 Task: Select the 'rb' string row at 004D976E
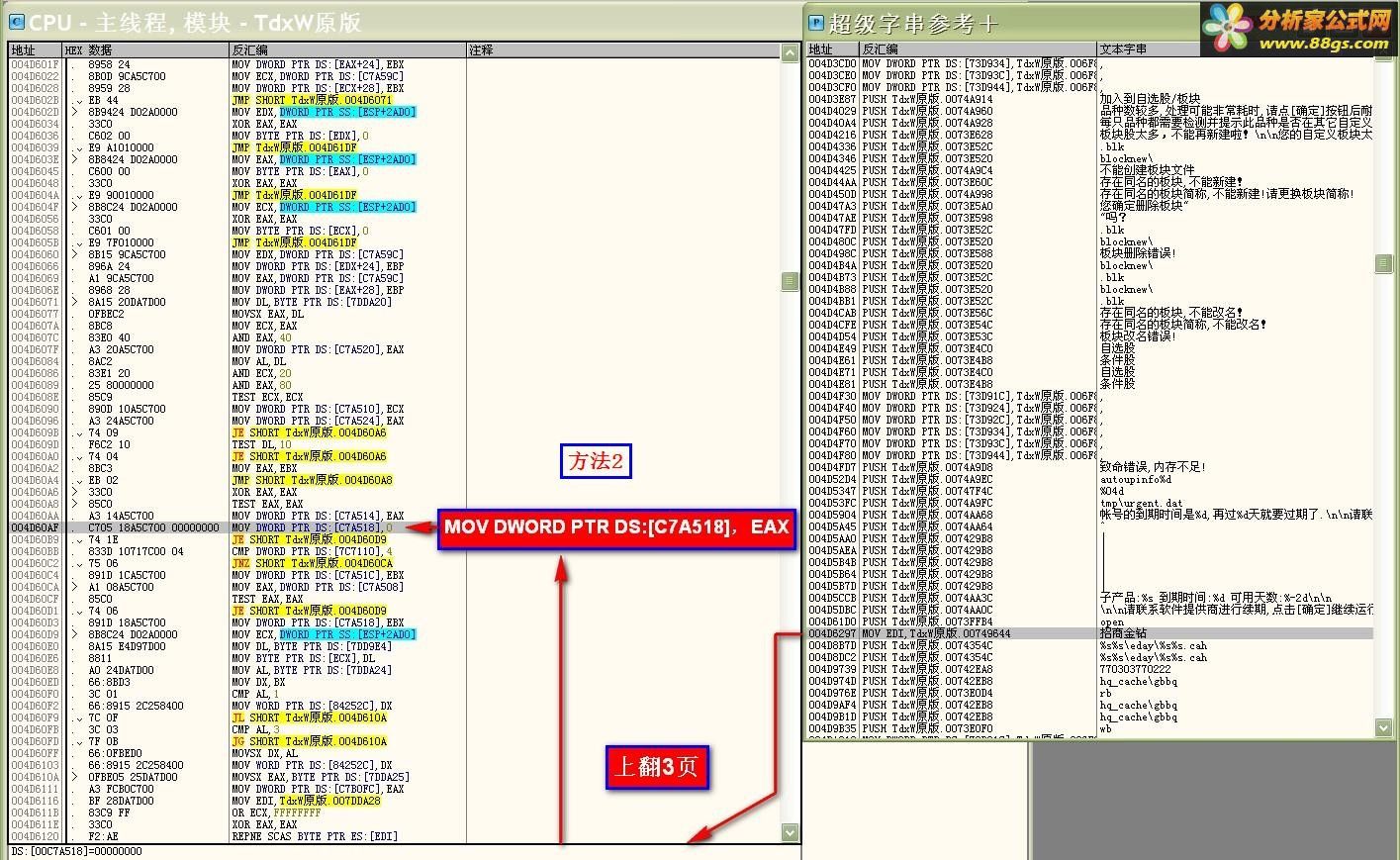point(1090,693)
